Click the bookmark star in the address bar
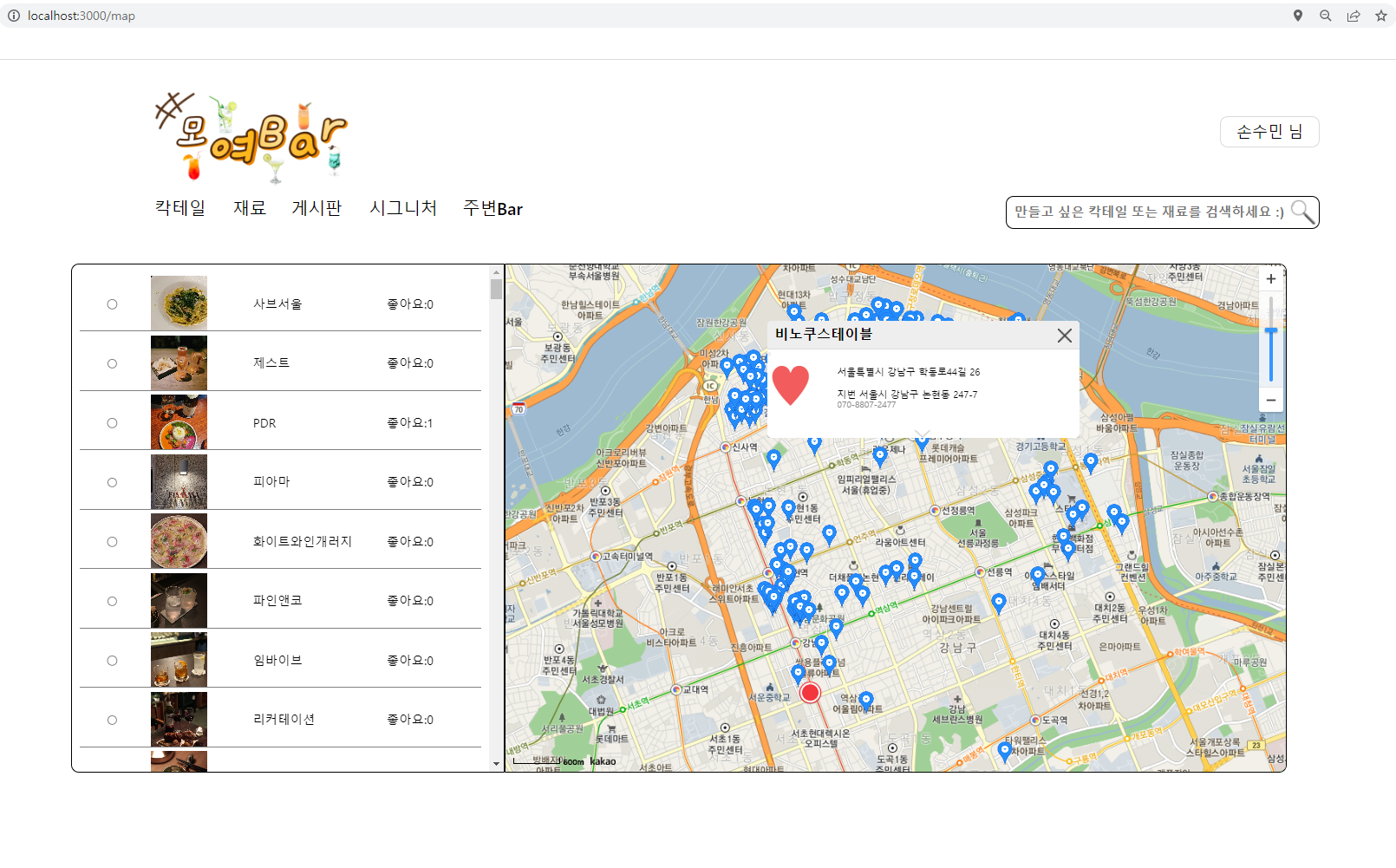The image size is (1396, 868). (x=1382, y=15)
